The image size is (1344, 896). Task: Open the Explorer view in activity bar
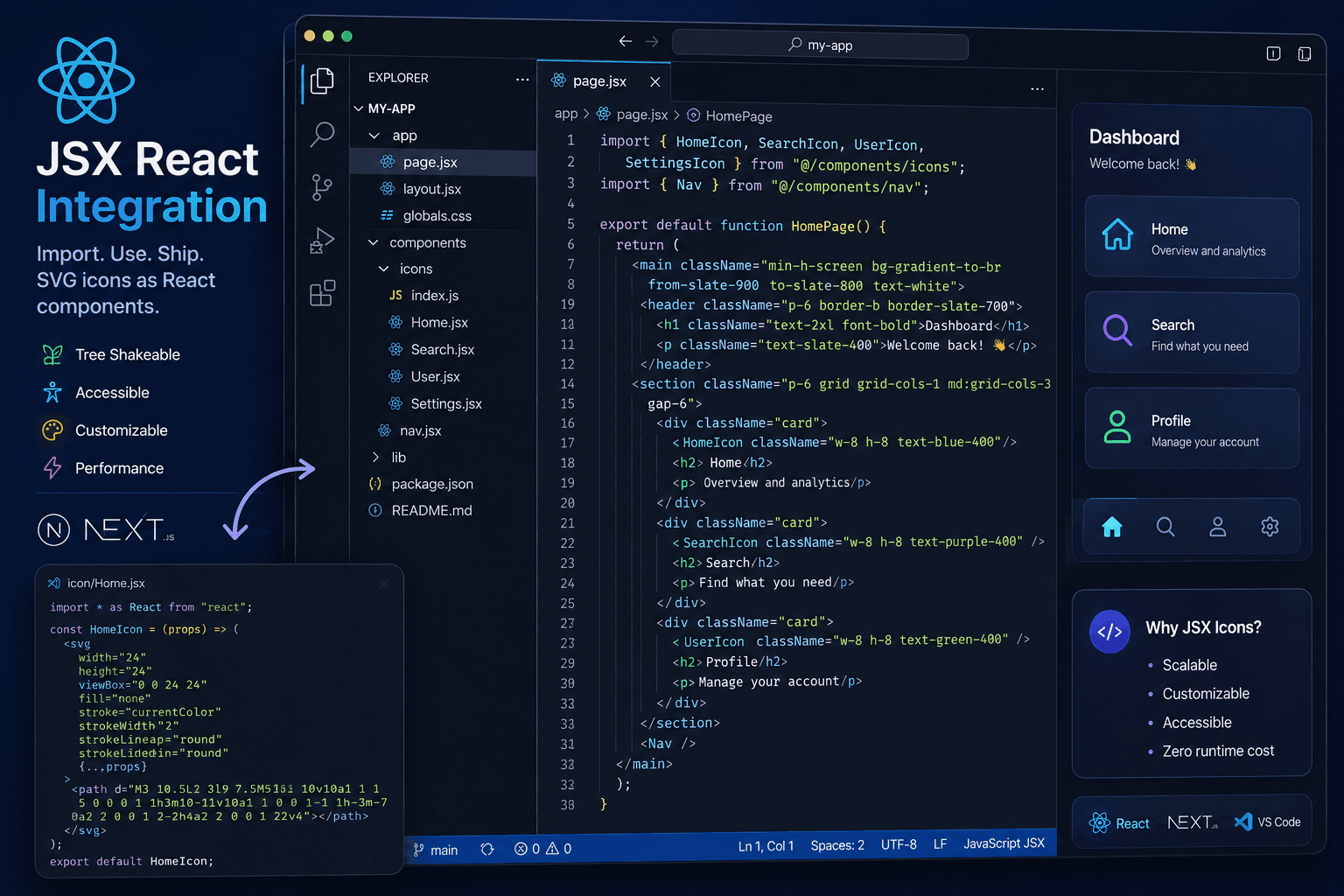pos(322,81)
